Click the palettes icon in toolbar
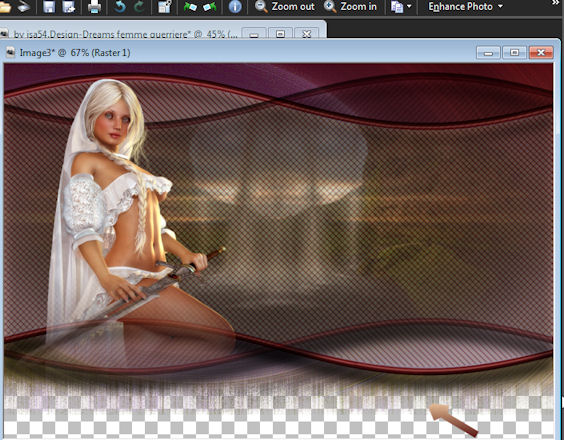The width and height of the screenshot is (564, 440). (397, 7)
